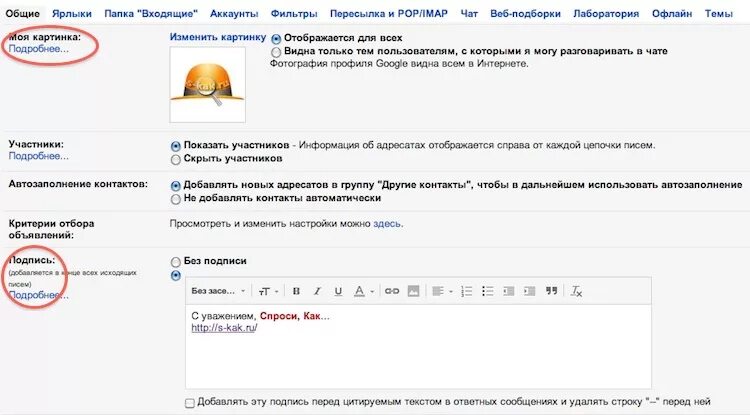
Task: Select 'Не добавлять контакты автоматически' option
Action: click(x=176, y=199)
